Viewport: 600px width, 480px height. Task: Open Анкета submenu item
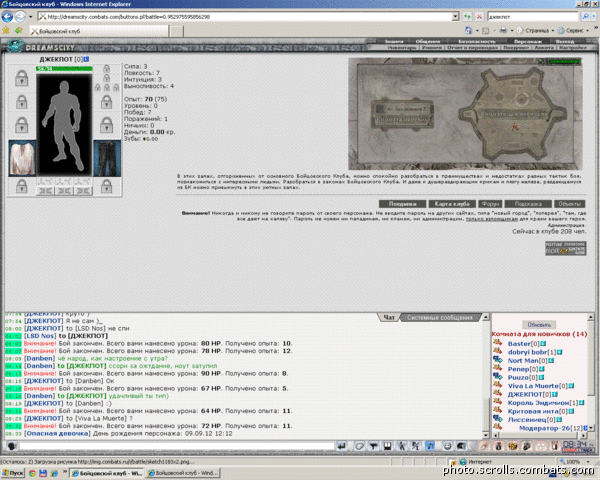coord(544,47)
